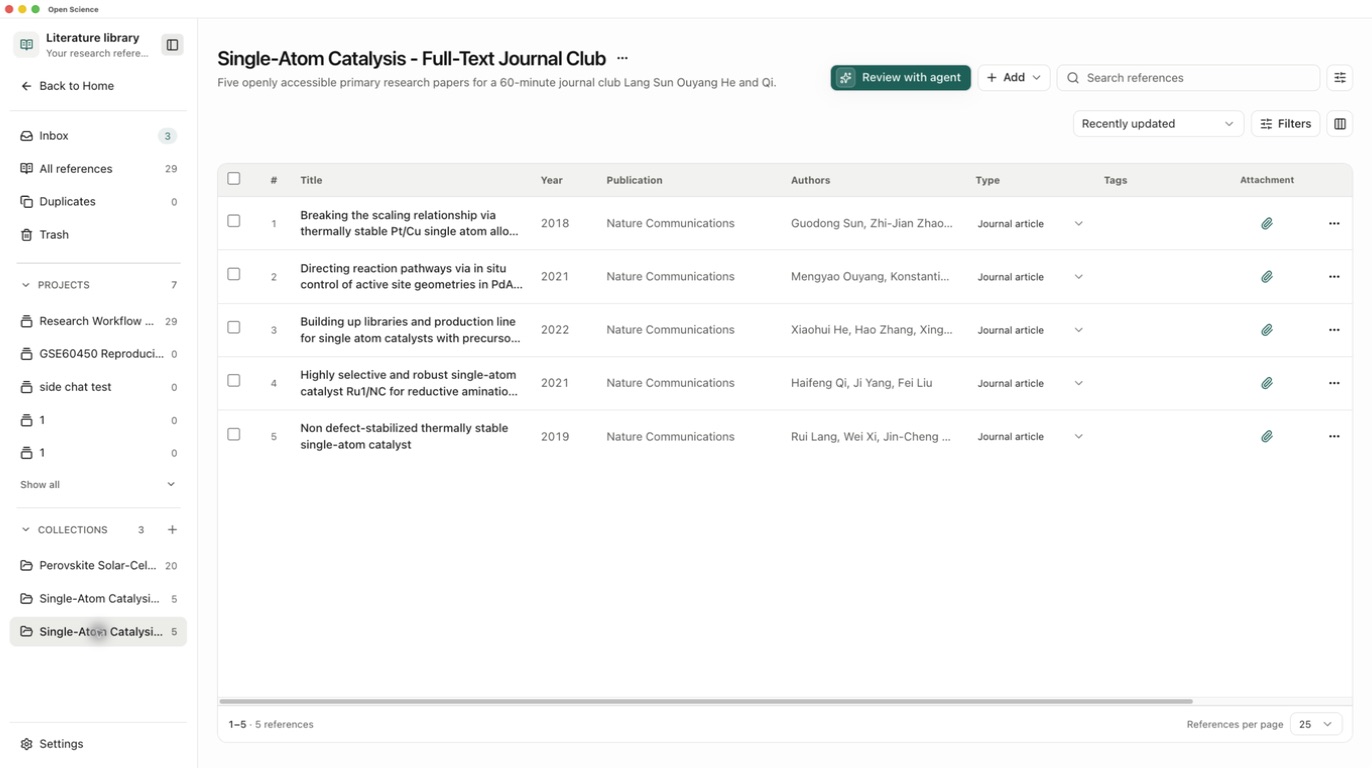Check the box for reference row 4
The height and width of the screenshot is (768, 1372).
pos(234,380)
